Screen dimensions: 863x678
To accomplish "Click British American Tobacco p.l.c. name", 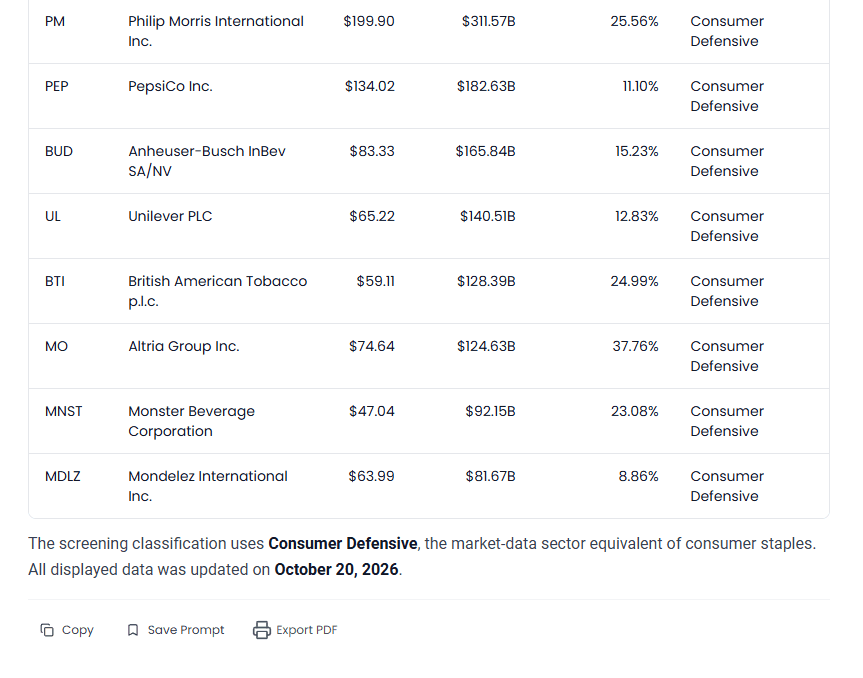I will pyautogui.click(x=217, y=291).
